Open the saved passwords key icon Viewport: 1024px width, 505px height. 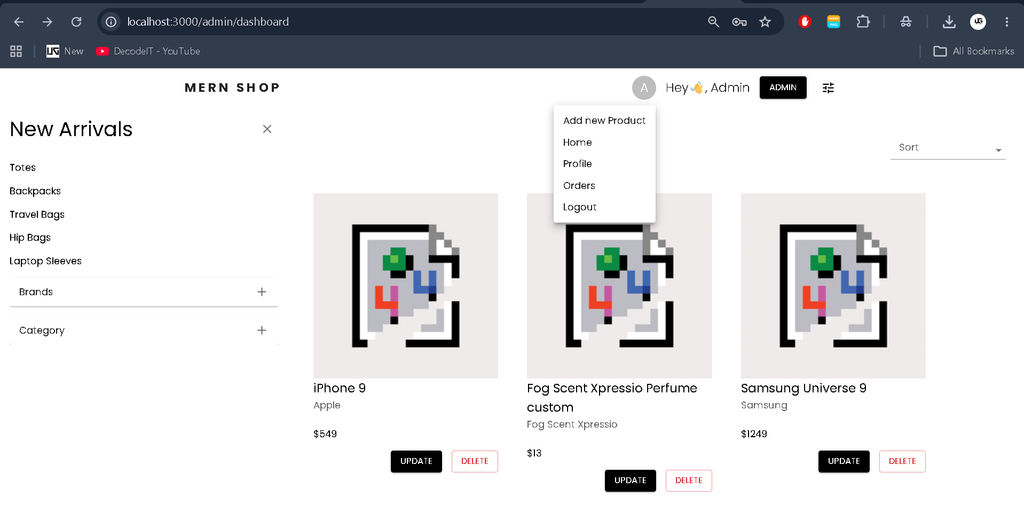[x=739, y=22]
